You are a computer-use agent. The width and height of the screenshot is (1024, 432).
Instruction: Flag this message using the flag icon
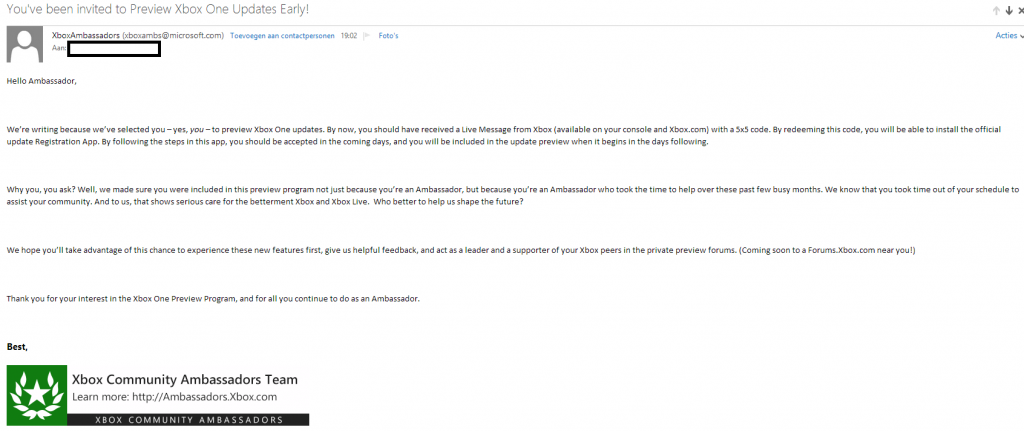pos(366,36)
